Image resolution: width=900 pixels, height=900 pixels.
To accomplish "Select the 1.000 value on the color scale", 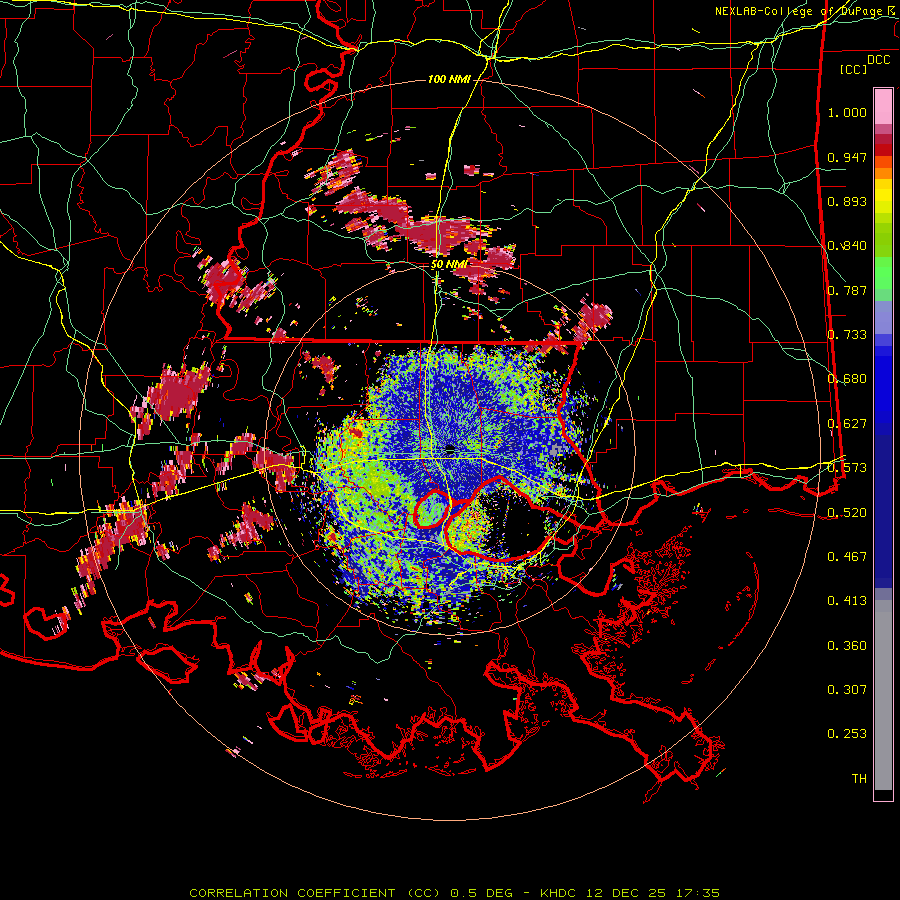I will coord(847,112).
